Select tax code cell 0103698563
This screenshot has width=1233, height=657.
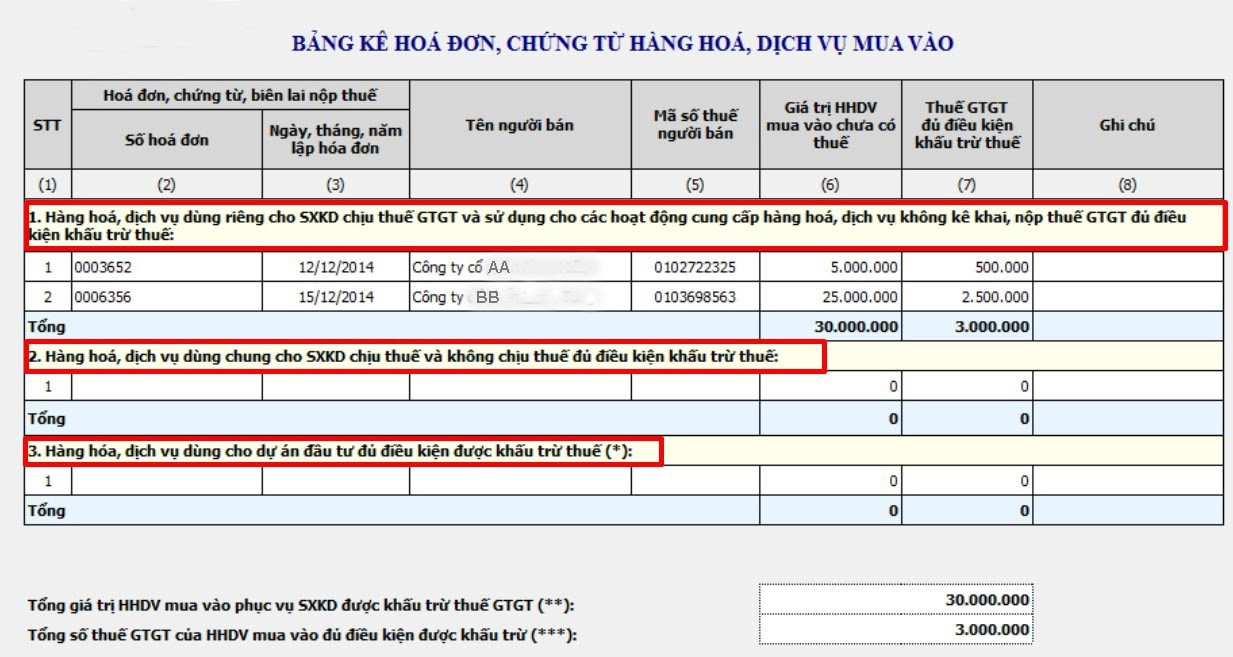click(695, 297)
